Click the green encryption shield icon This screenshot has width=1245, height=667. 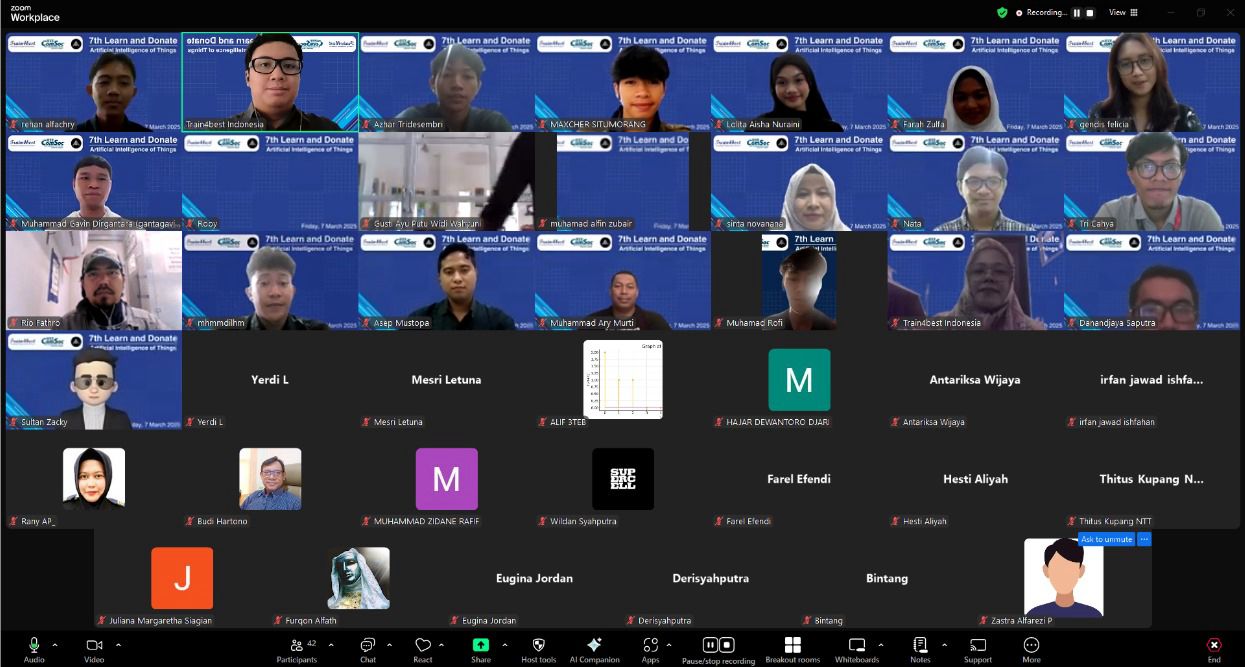(x=1002, y=12)
